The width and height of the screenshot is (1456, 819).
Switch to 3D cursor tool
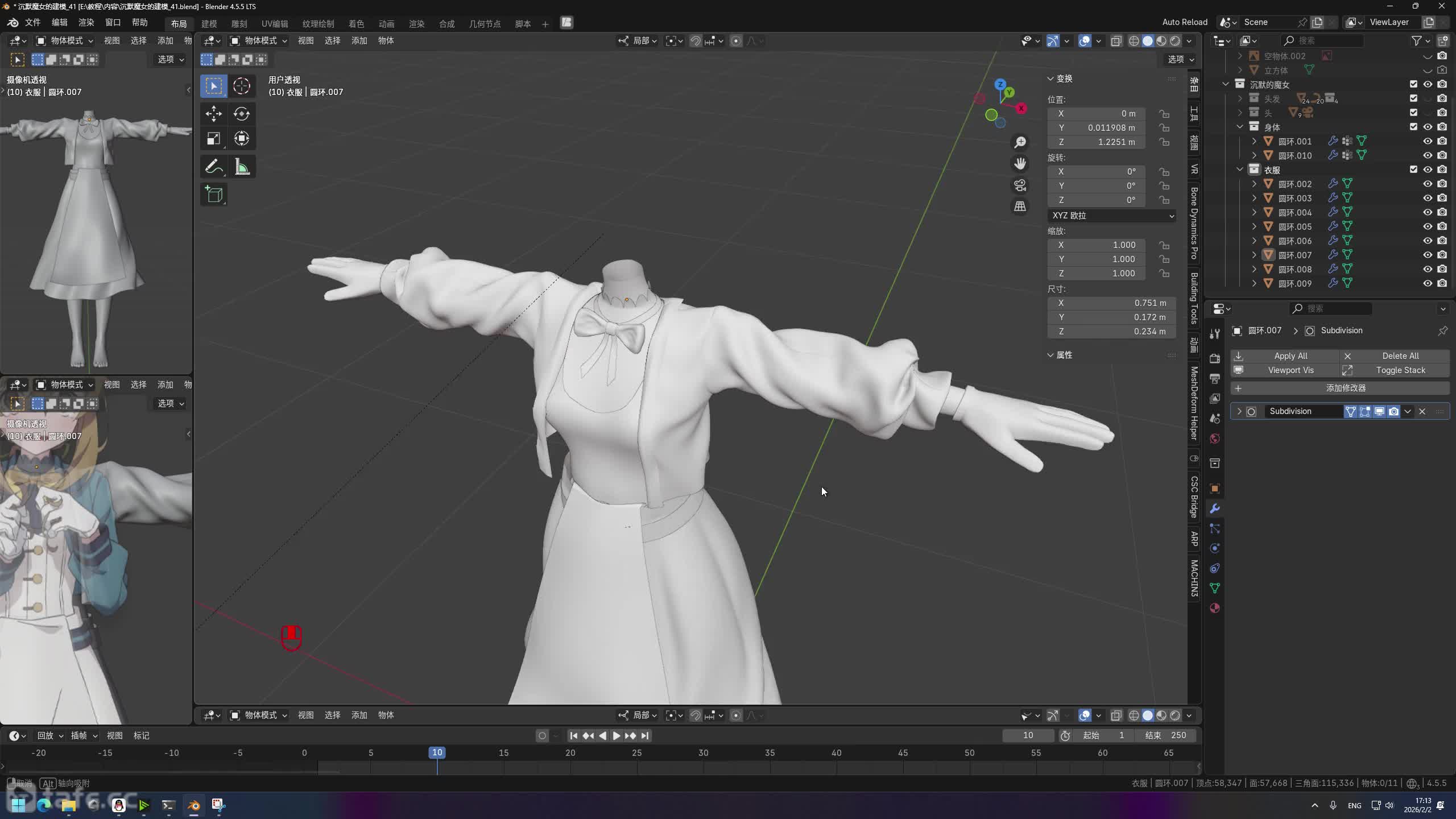tap(242, 86)
